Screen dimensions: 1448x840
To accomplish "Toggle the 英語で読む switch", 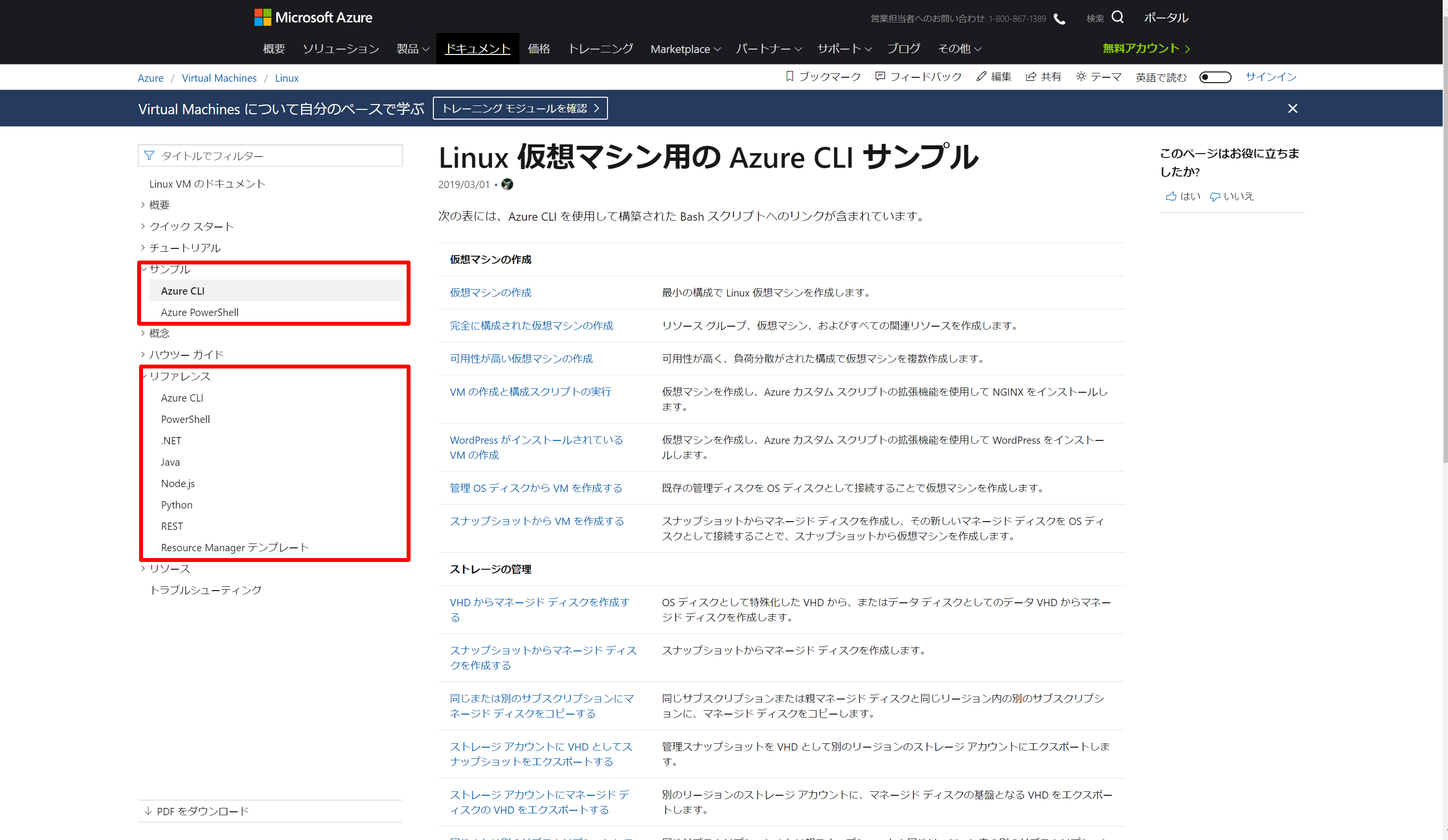I will click(1215, 77).
